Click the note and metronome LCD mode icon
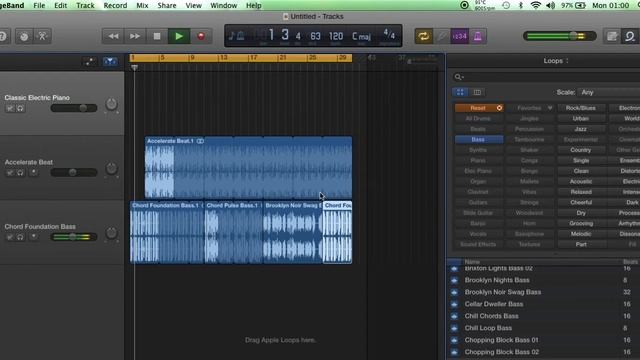This screenshot has height=360, width=640. (236, 36)
